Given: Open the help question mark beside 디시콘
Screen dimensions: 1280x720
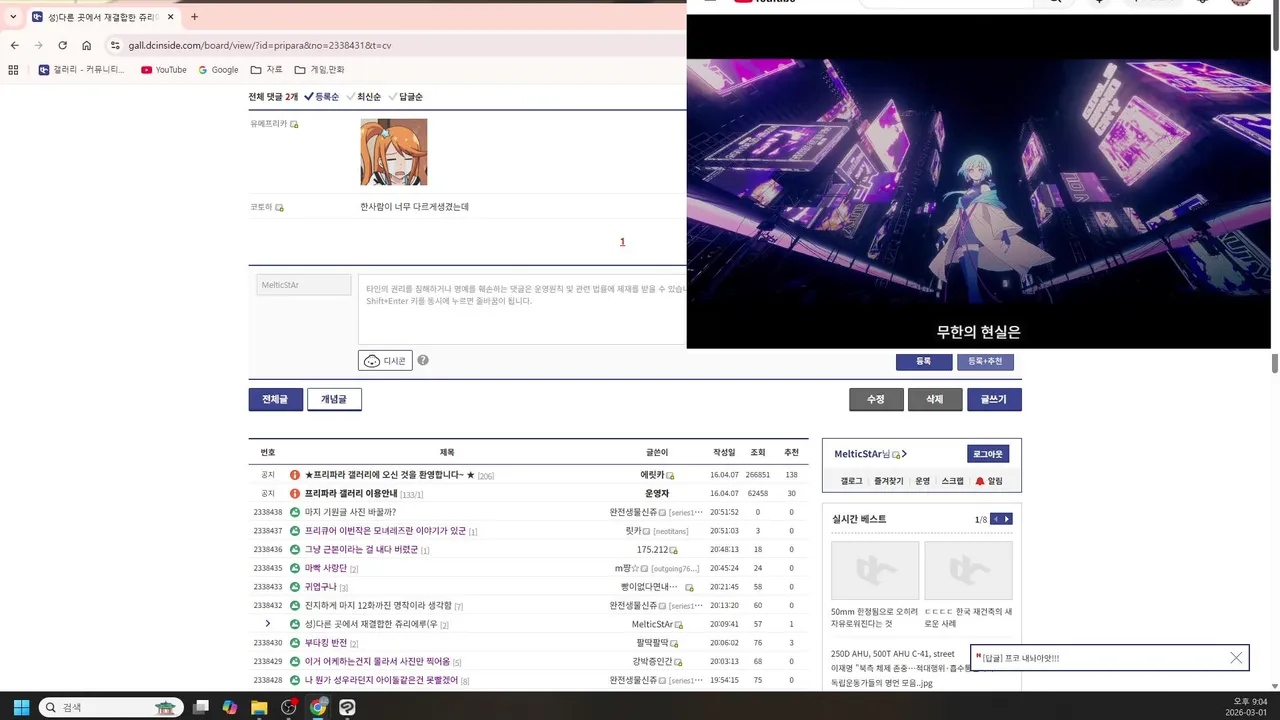Looking at the screenshot, I should click(x=423, y=360).
